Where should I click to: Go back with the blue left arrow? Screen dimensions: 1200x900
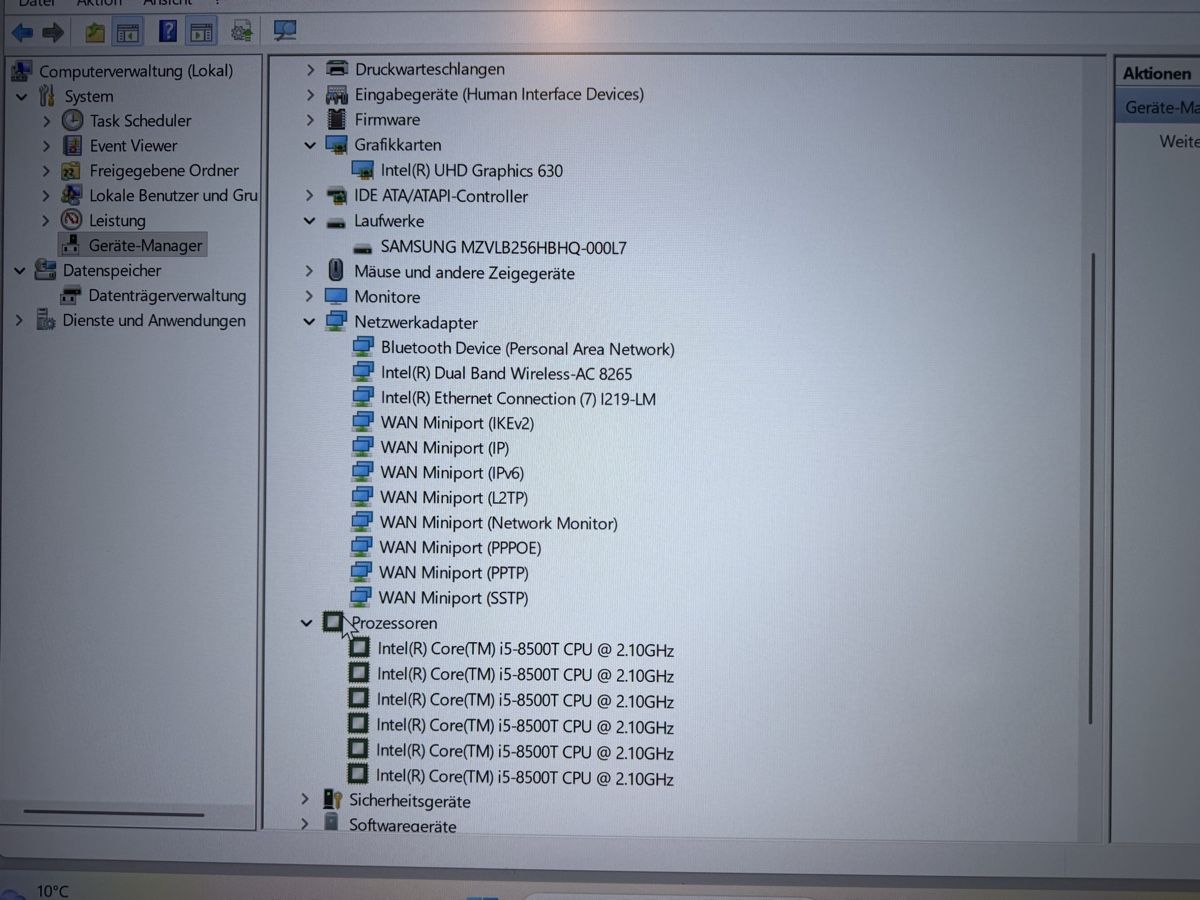pos(21,33)
